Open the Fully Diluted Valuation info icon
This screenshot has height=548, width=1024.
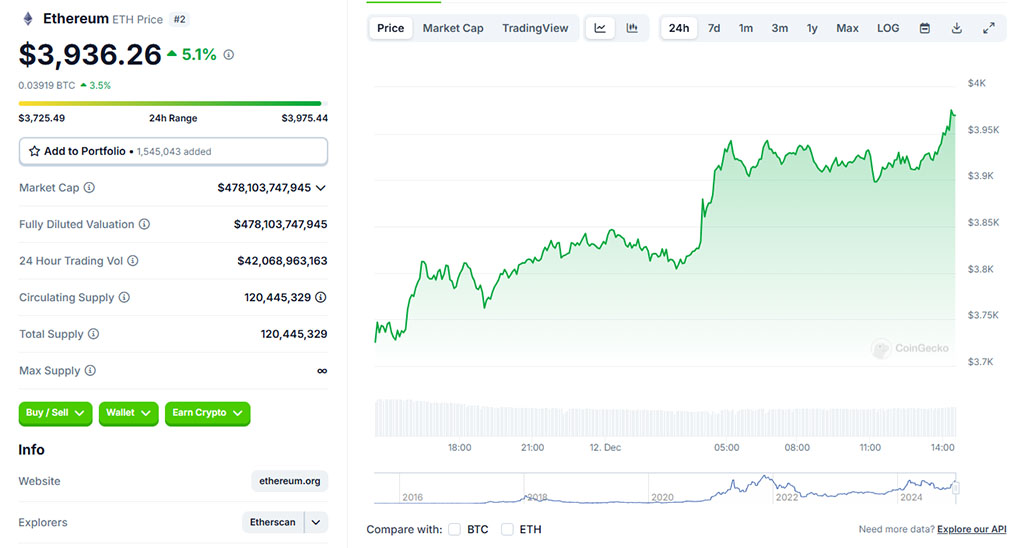(144, 224)
